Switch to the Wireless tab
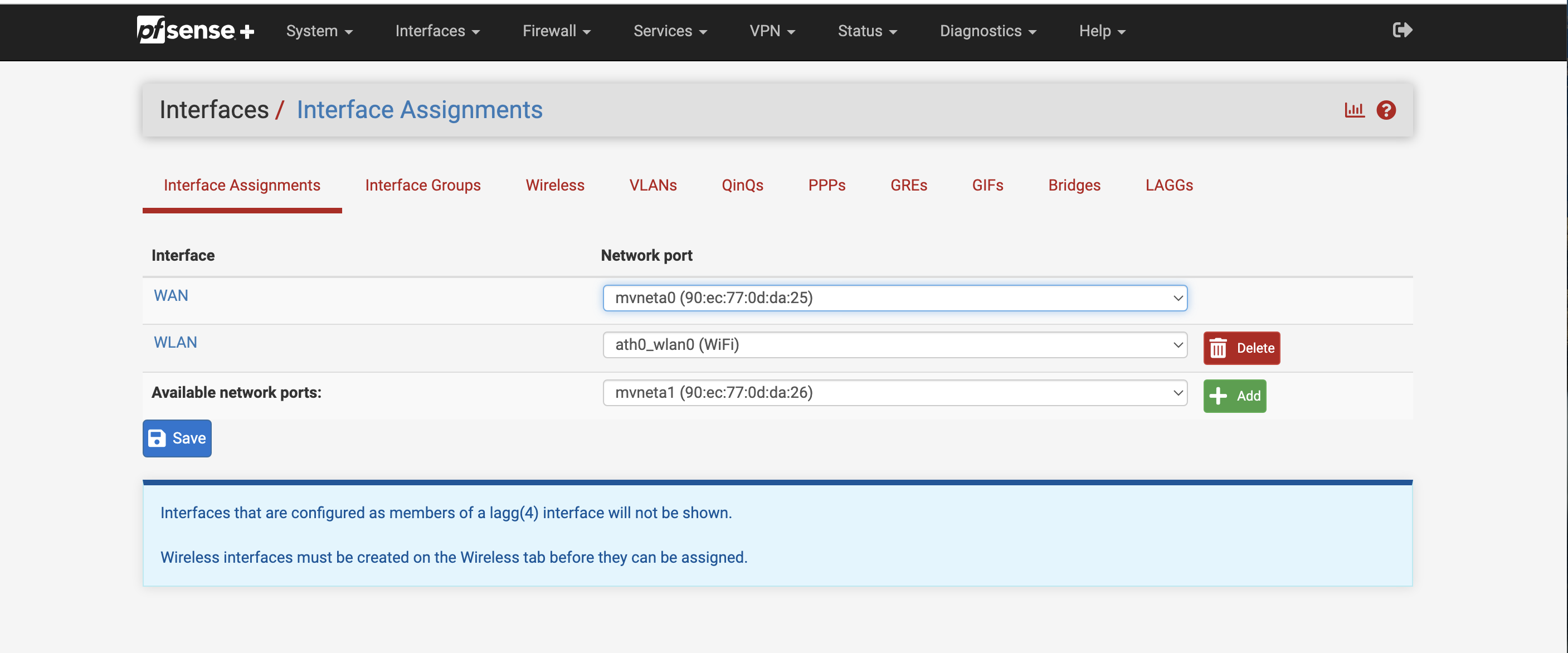Viewport: 1568px width, 653px height. pos(554,185)
